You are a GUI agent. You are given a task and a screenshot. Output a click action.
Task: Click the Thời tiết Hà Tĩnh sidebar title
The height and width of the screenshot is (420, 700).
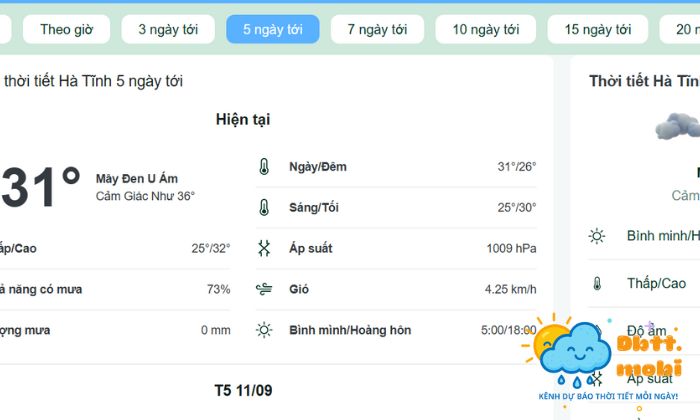pos(643,81)
